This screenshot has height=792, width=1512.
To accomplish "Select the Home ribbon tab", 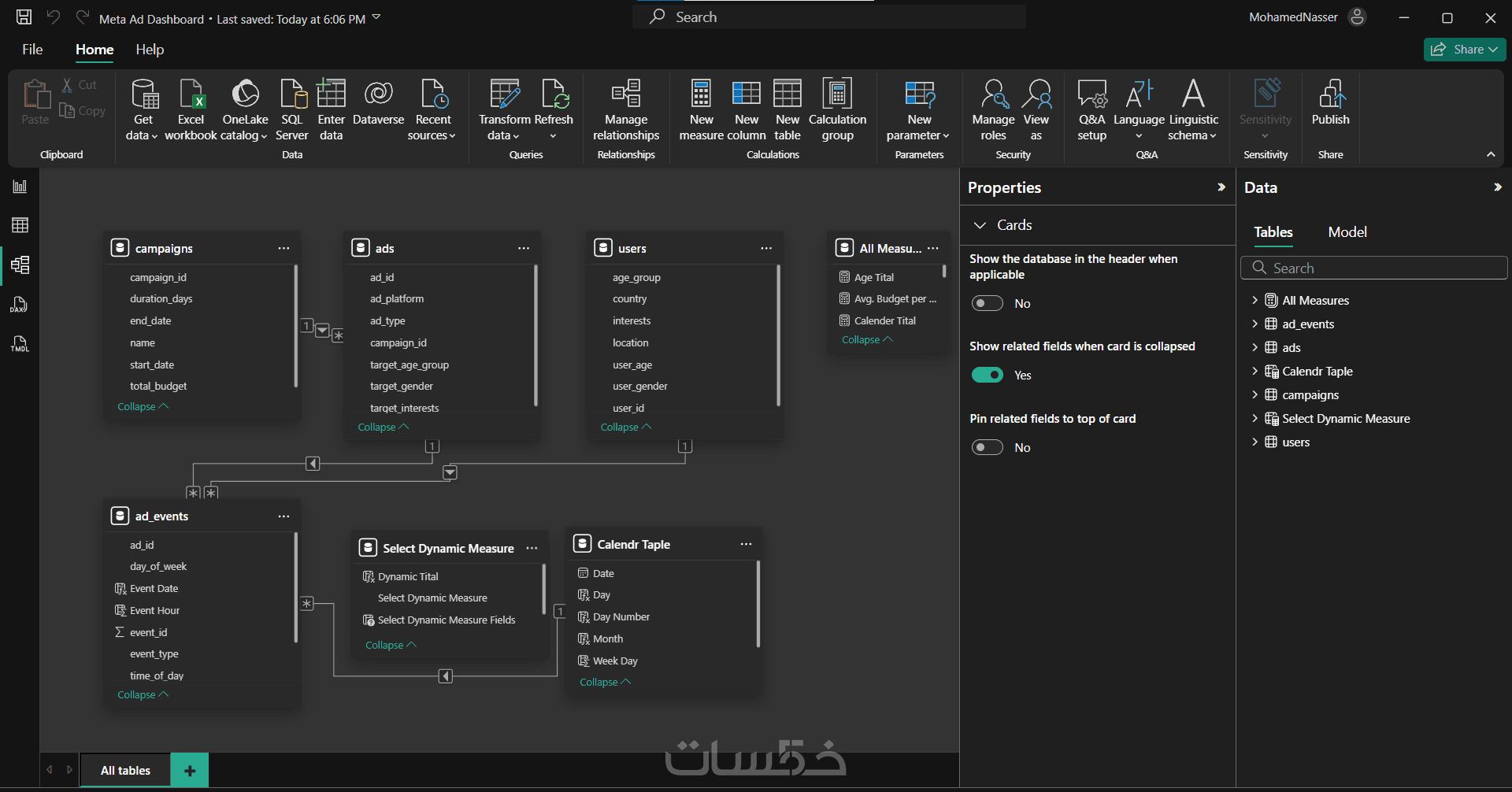I will pos(94,50).
